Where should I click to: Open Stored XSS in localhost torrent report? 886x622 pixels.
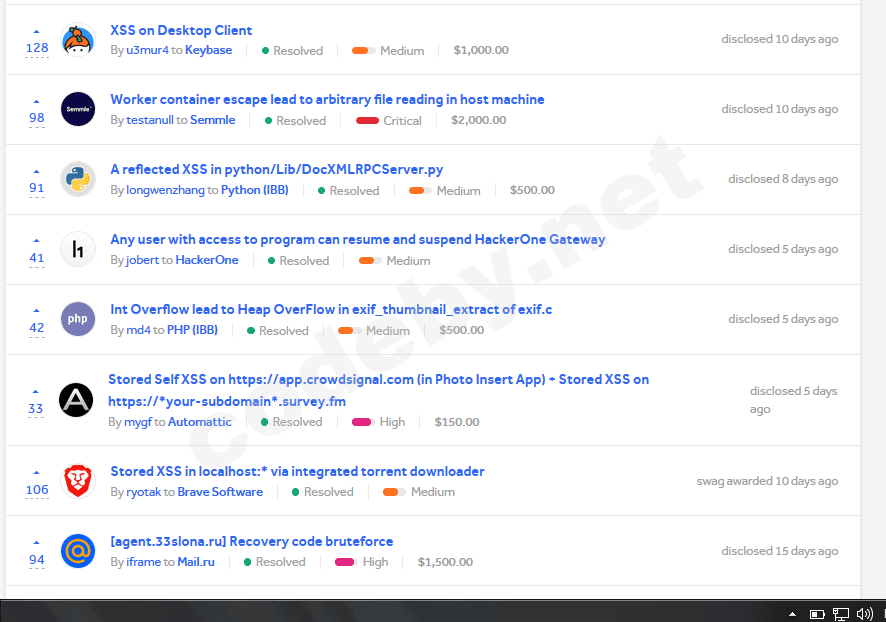[297, 471]
